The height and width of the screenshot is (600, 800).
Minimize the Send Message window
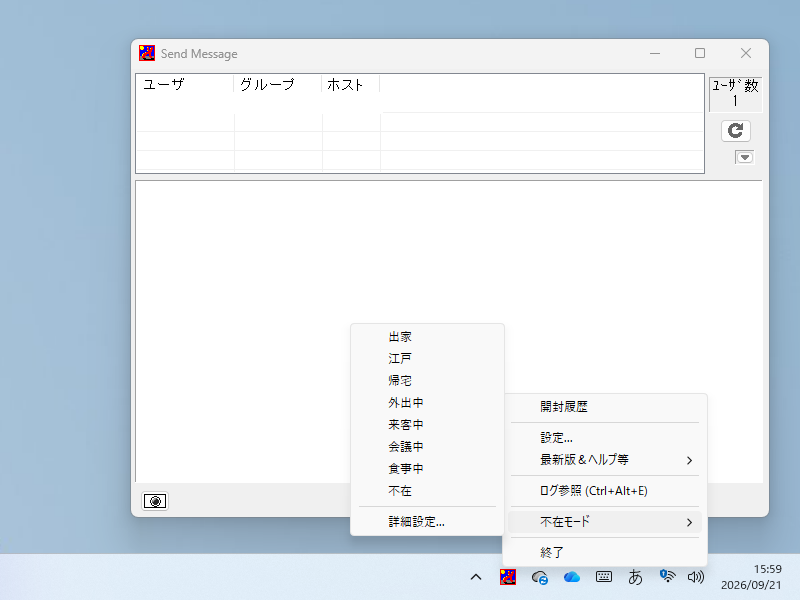[655, 53]
